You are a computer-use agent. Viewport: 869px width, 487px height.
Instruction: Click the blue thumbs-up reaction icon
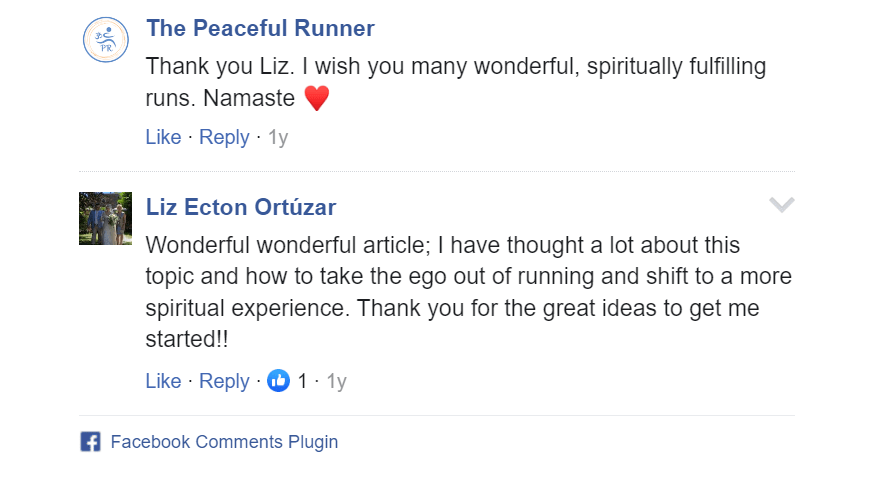pyautogui.click(x=278, y=381)
